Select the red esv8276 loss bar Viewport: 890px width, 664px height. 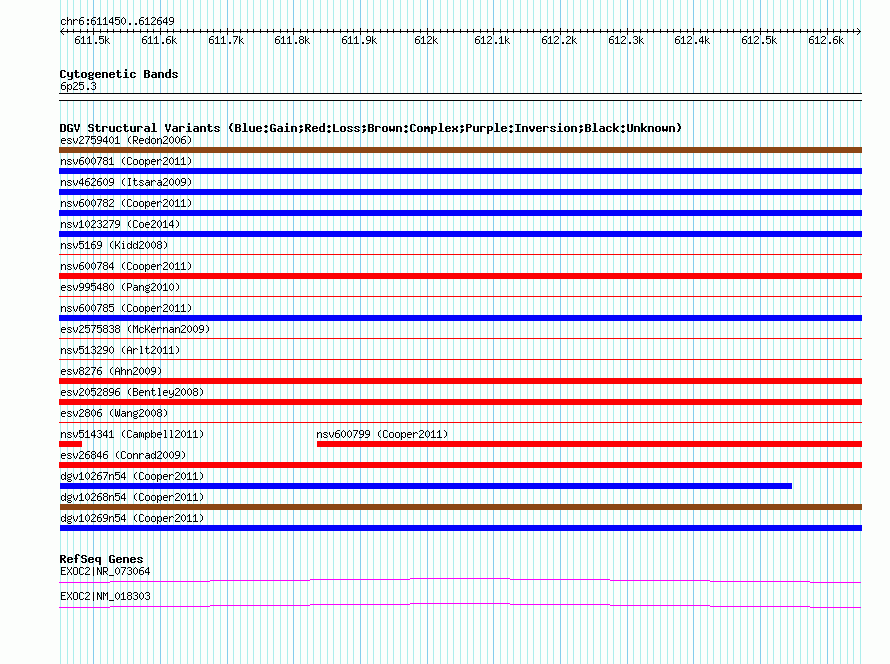(x=460, y=381)
